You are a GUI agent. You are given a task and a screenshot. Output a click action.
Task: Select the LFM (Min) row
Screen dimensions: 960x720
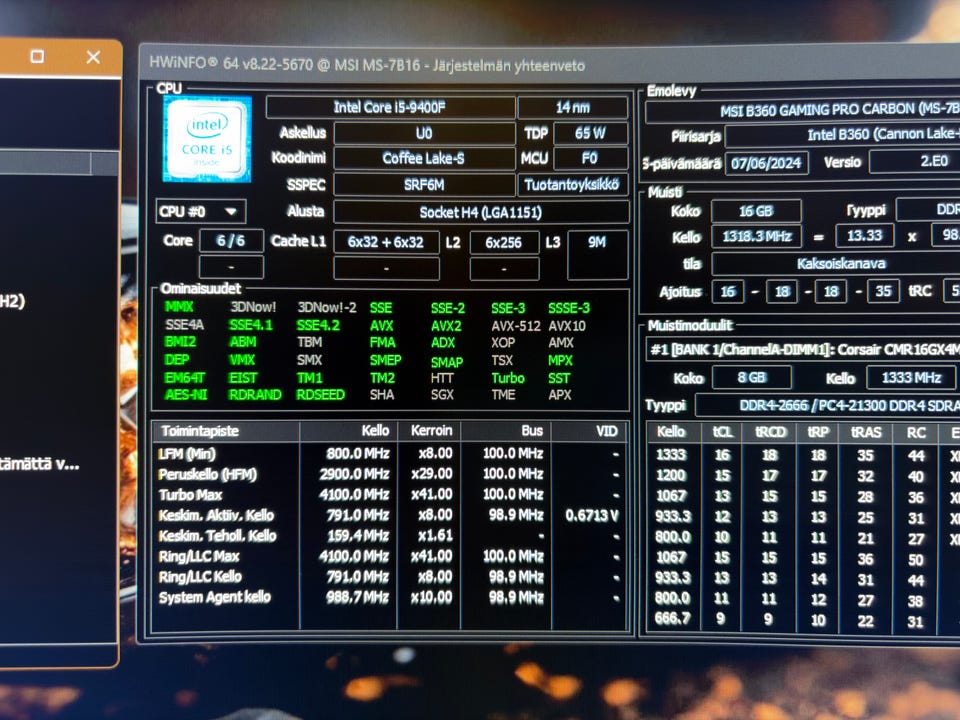tap(390, 454)
